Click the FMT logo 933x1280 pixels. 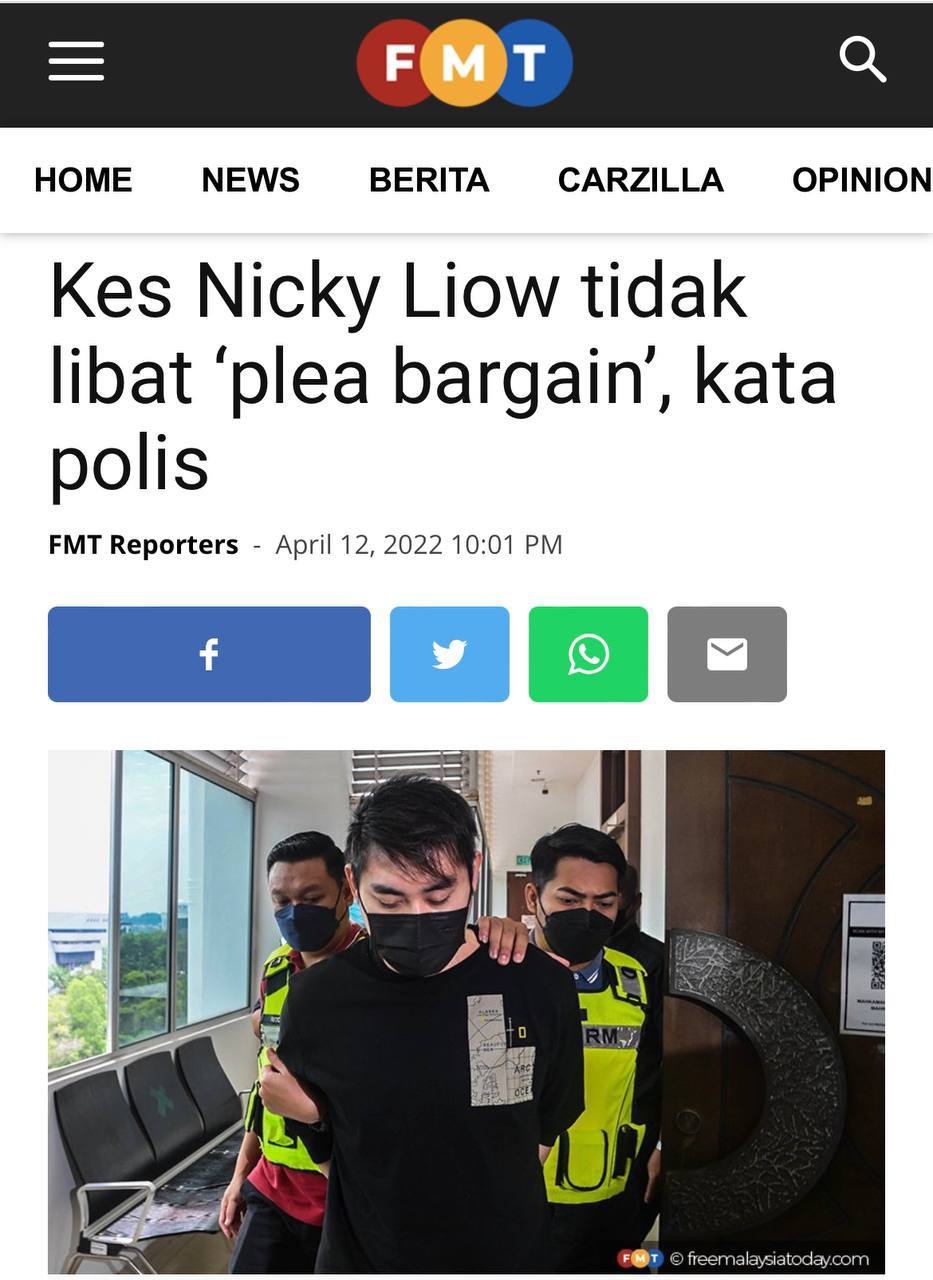coord(465,63)
